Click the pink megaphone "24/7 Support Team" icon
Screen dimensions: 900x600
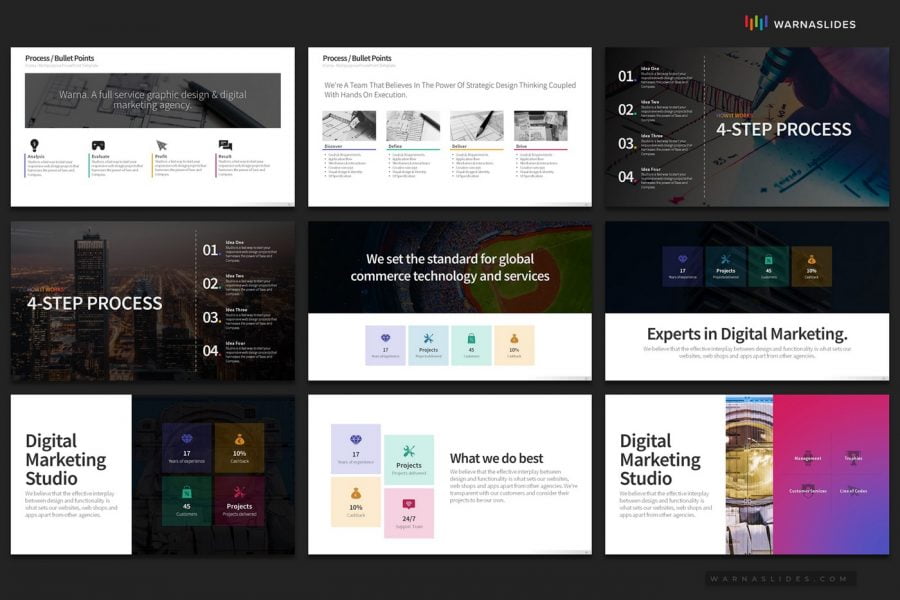(x=409, y=503)
